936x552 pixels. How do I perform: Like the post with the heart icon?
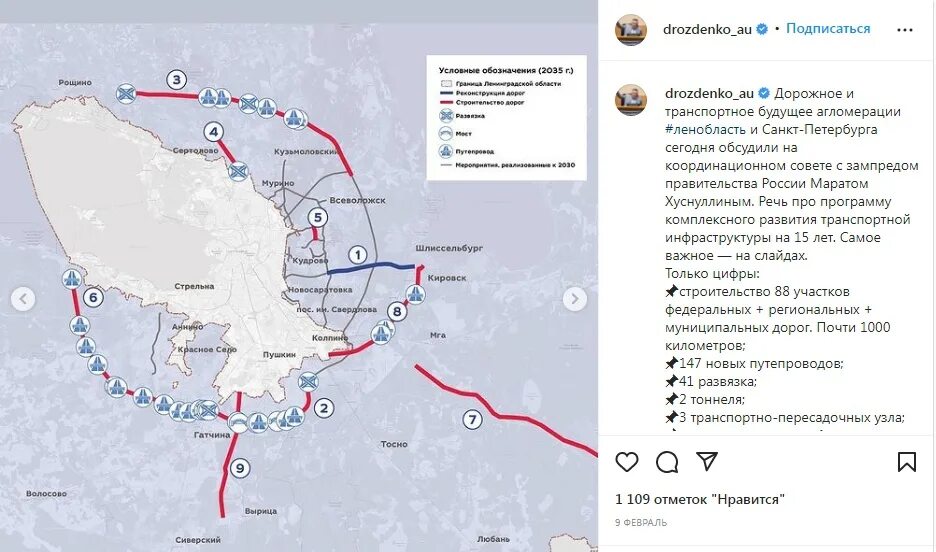coord(627,462)
